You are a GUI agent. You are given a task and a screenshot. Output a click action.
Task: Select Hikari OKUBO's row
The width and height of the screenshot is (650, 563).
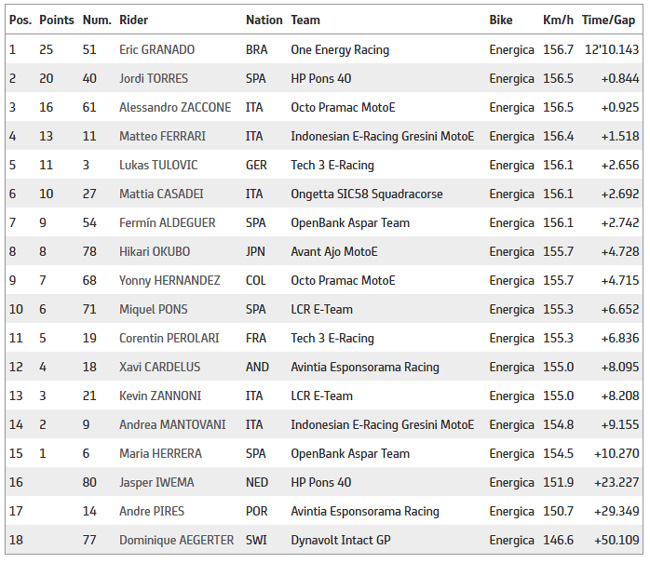click(x=154, y=252)
